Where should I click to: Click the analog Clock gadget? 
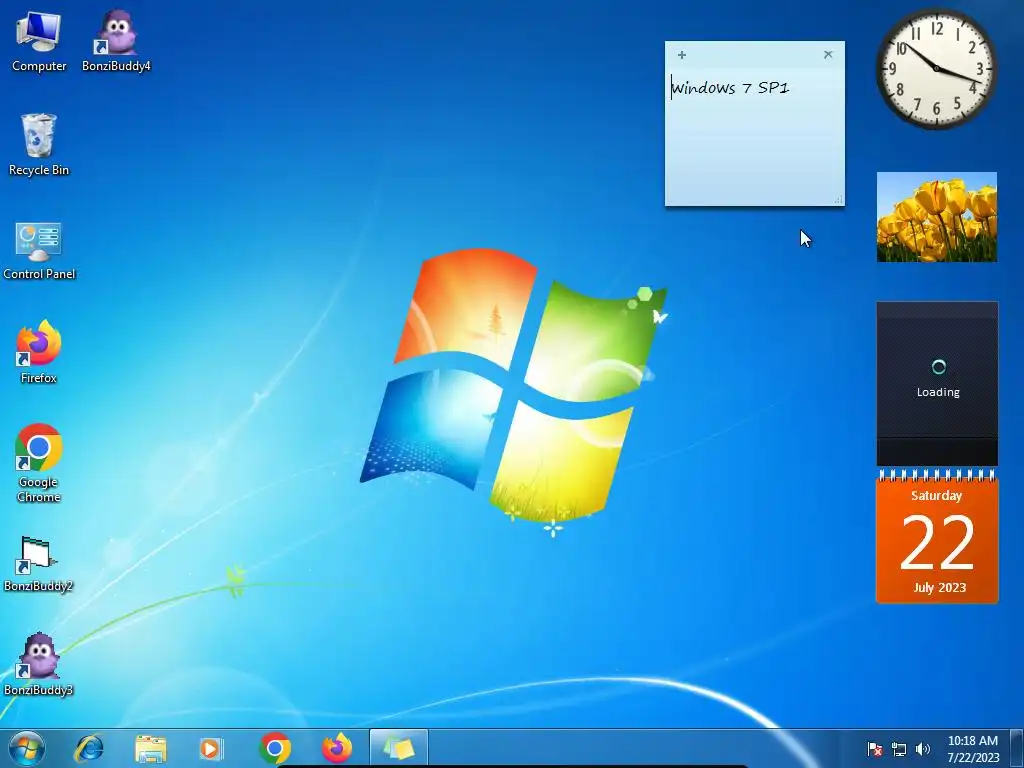936,69
